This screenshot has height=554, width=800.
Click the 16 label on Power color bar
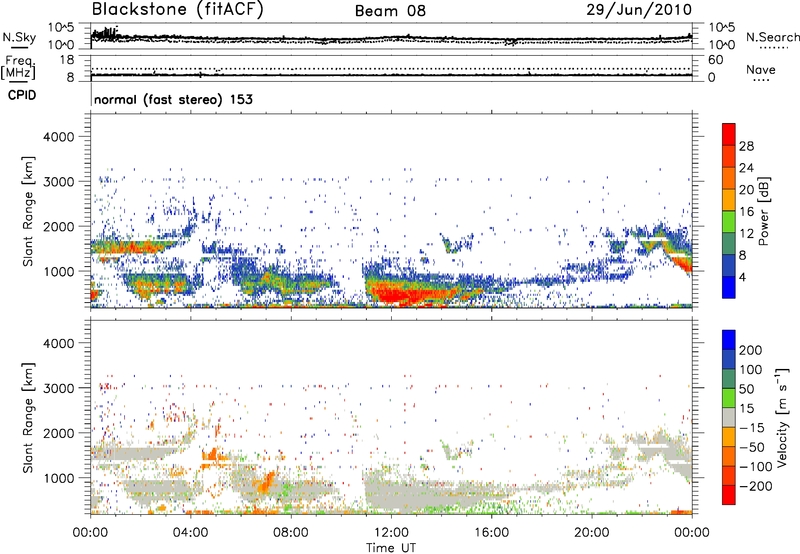(746, 212)
